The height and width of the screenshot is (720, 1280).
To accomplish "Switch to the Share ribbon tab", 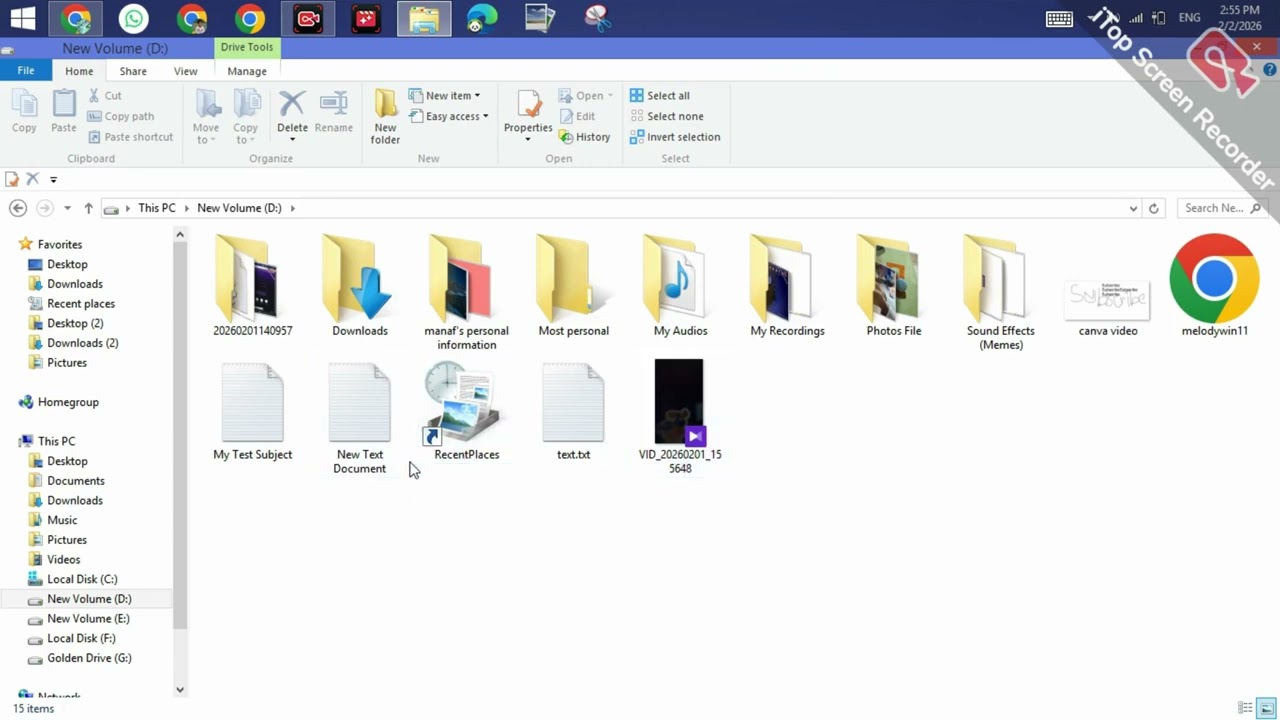I will 133,71.
